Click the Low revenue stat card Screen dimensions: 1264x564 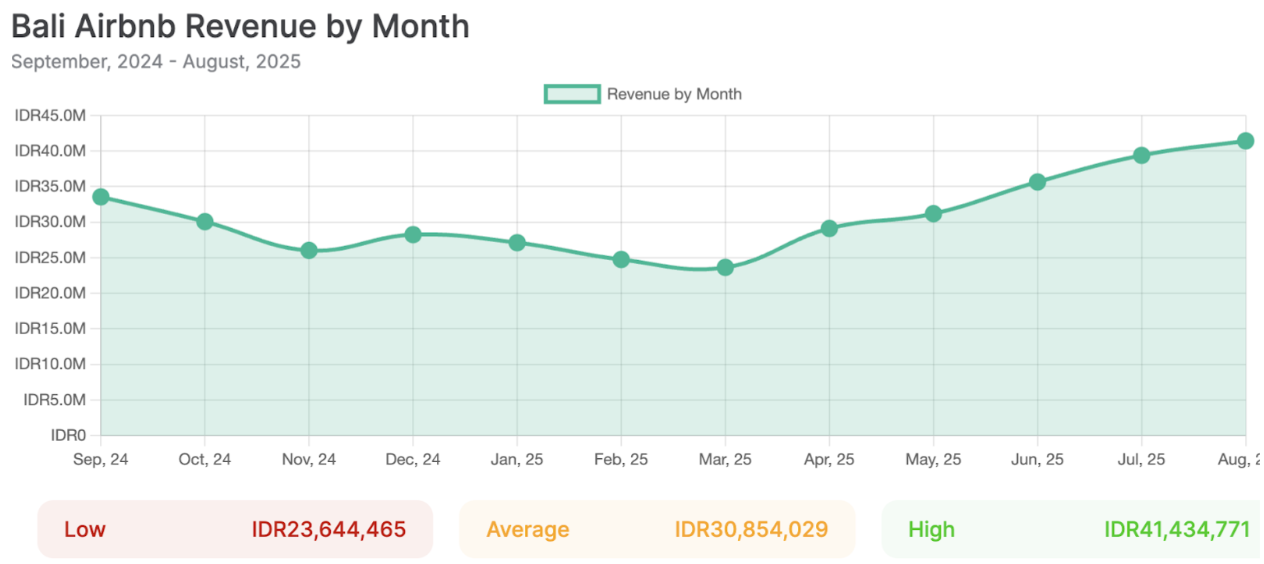click(235, 529)
